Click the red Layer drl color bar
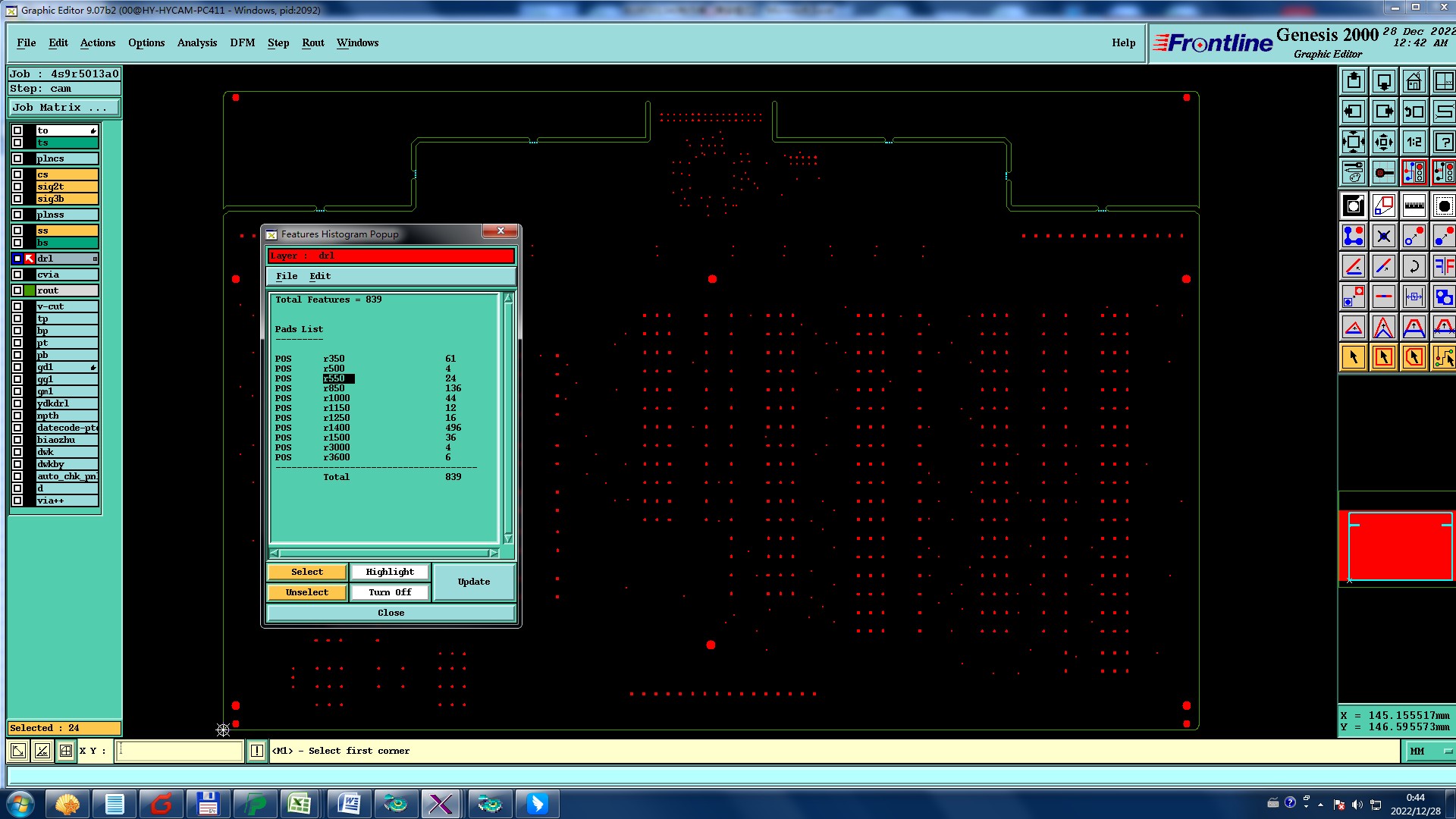The width and height of the screenshot is (1456, 819). (x=391, y=256)
